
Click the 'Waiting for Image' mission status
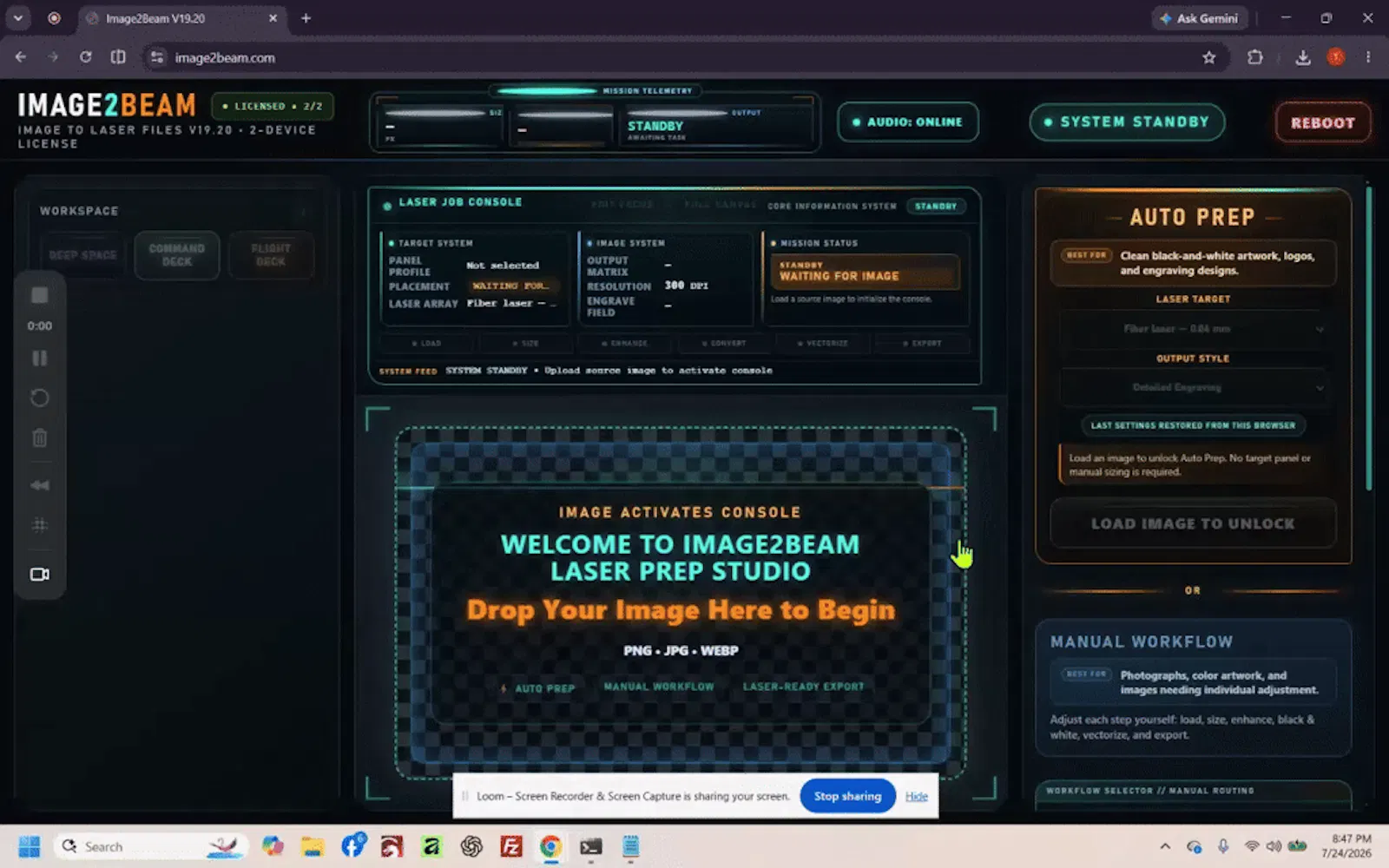[x=865, y=272]
